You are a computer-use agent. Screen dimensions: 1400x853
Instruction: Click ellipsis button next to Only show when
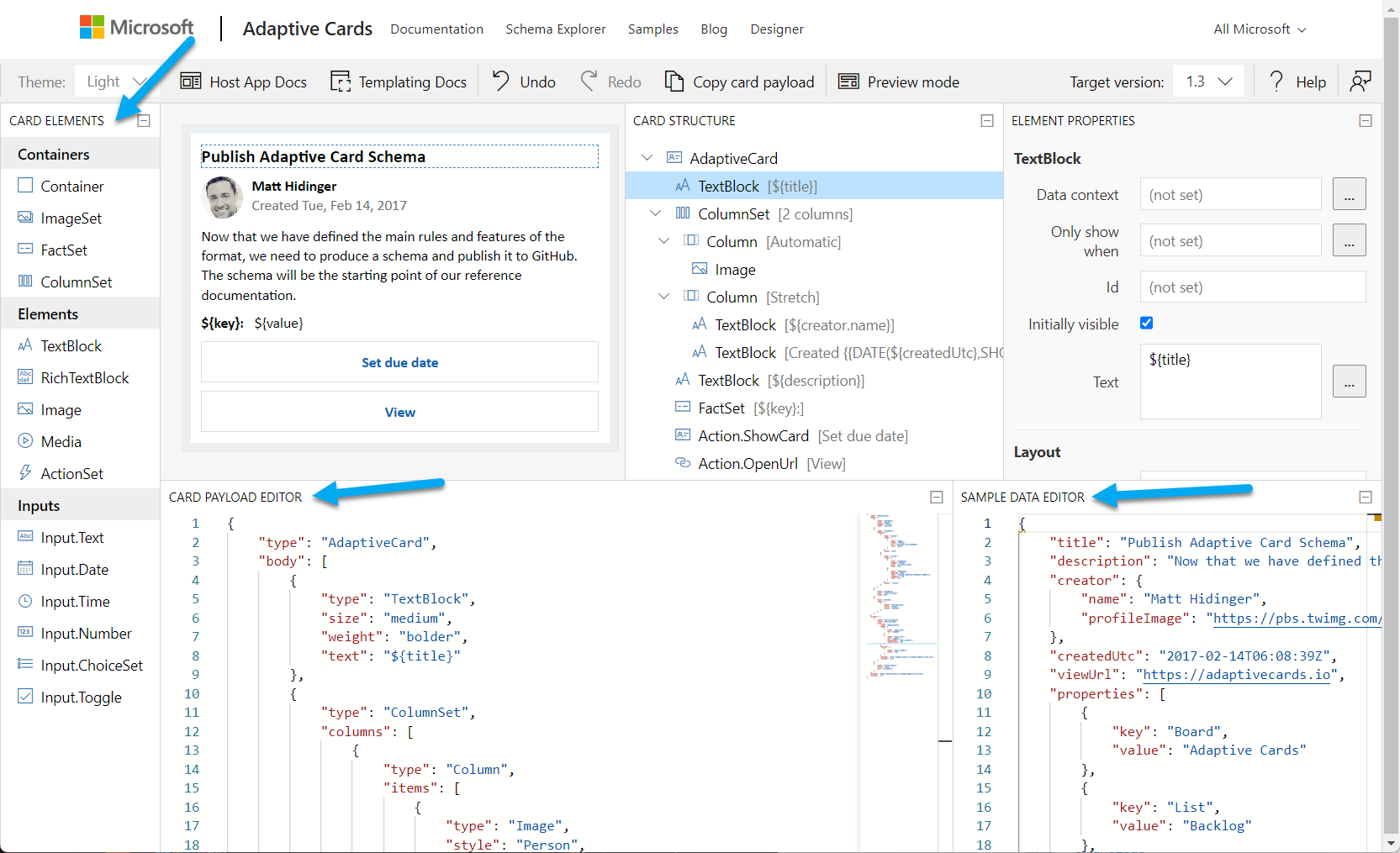(x=1349, y=240)
